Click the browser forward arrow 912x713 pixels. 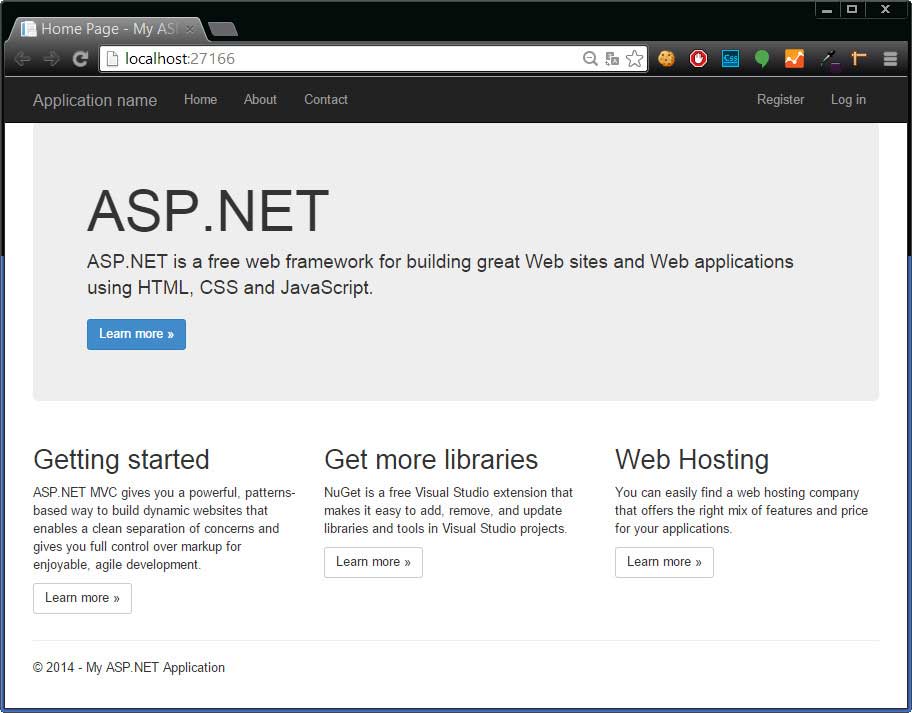point(51,59)
